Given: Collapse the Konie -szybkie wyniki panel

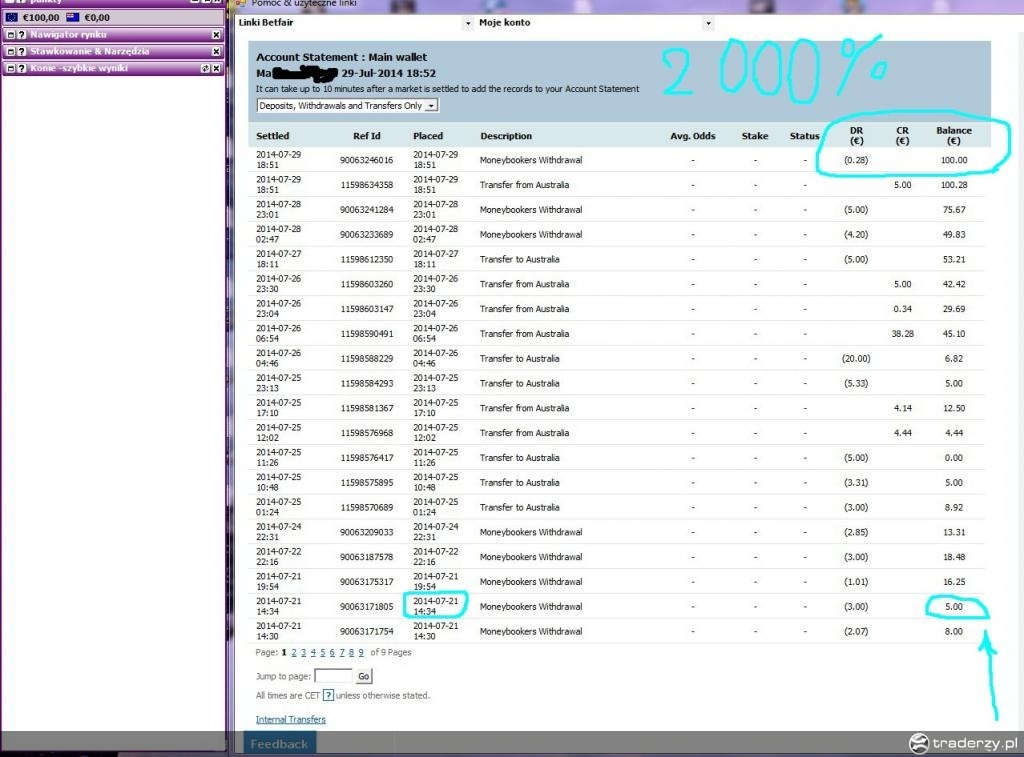Looking at the screenshot, I should coord(10,68).
